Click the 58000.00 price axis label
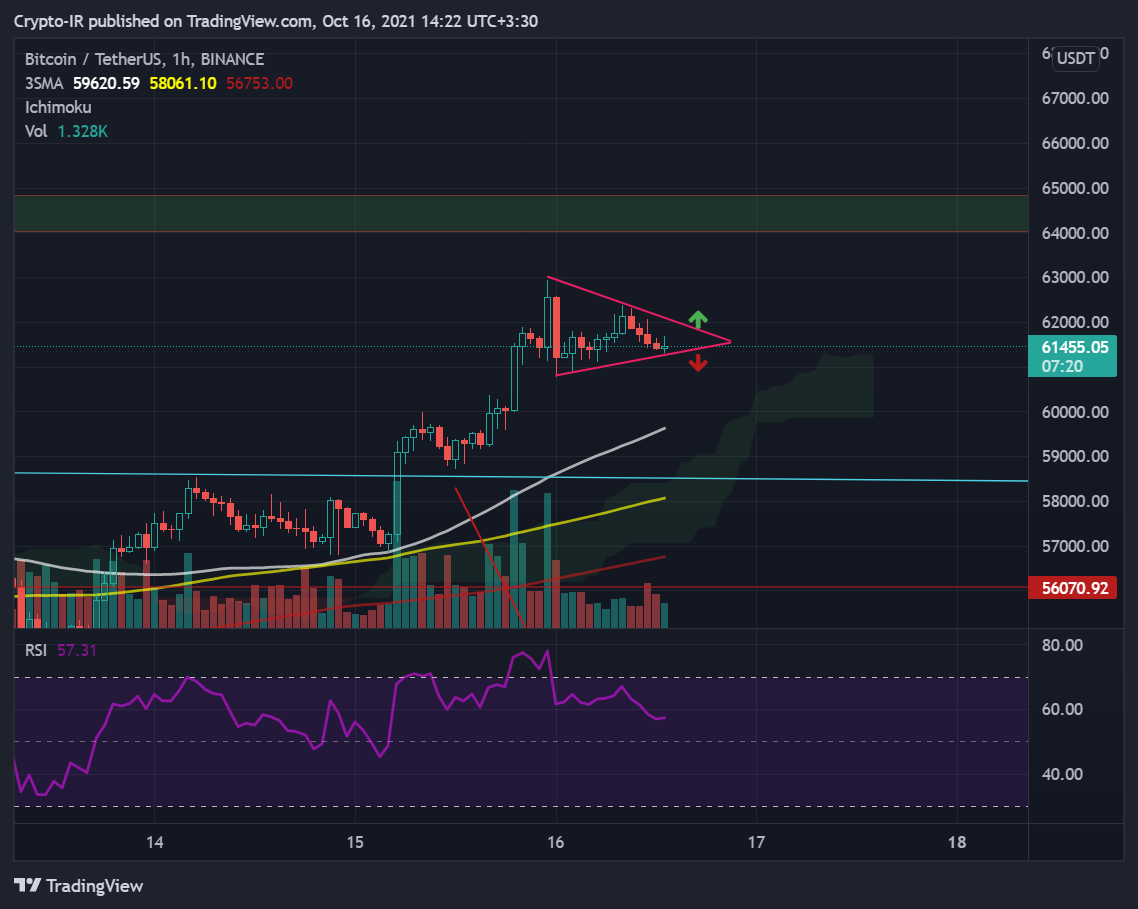 pos(1075,501)
